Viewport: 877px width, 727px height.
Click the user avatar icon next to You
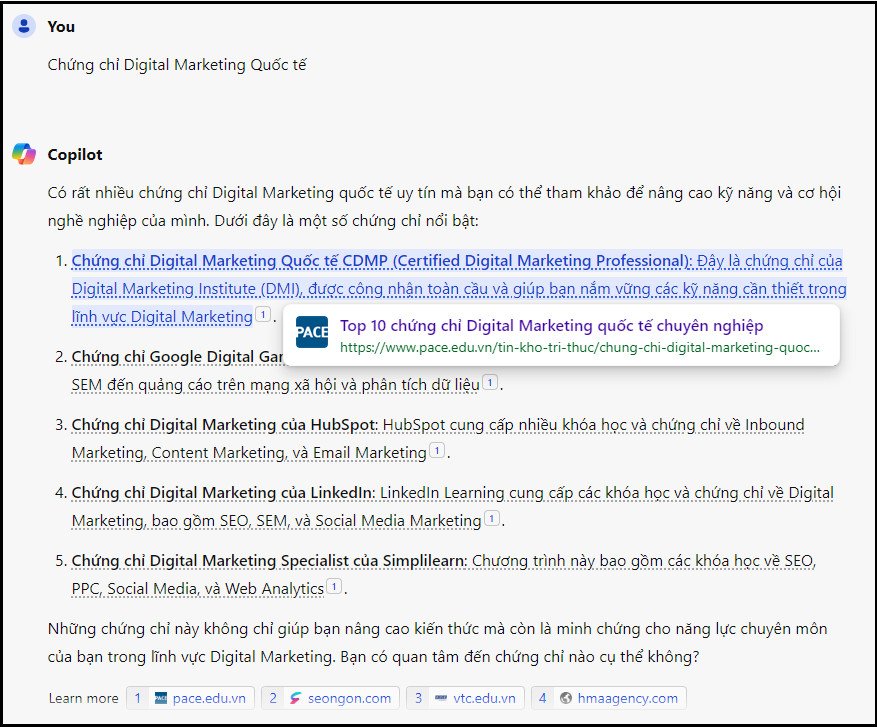(24, 26)
